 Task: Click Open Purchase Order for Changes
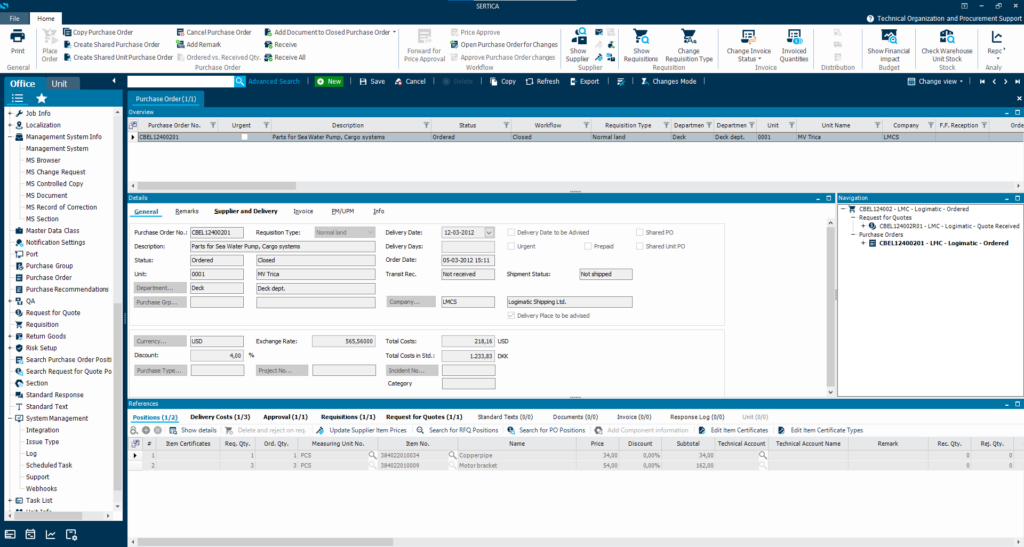click(x=504, y=44)
